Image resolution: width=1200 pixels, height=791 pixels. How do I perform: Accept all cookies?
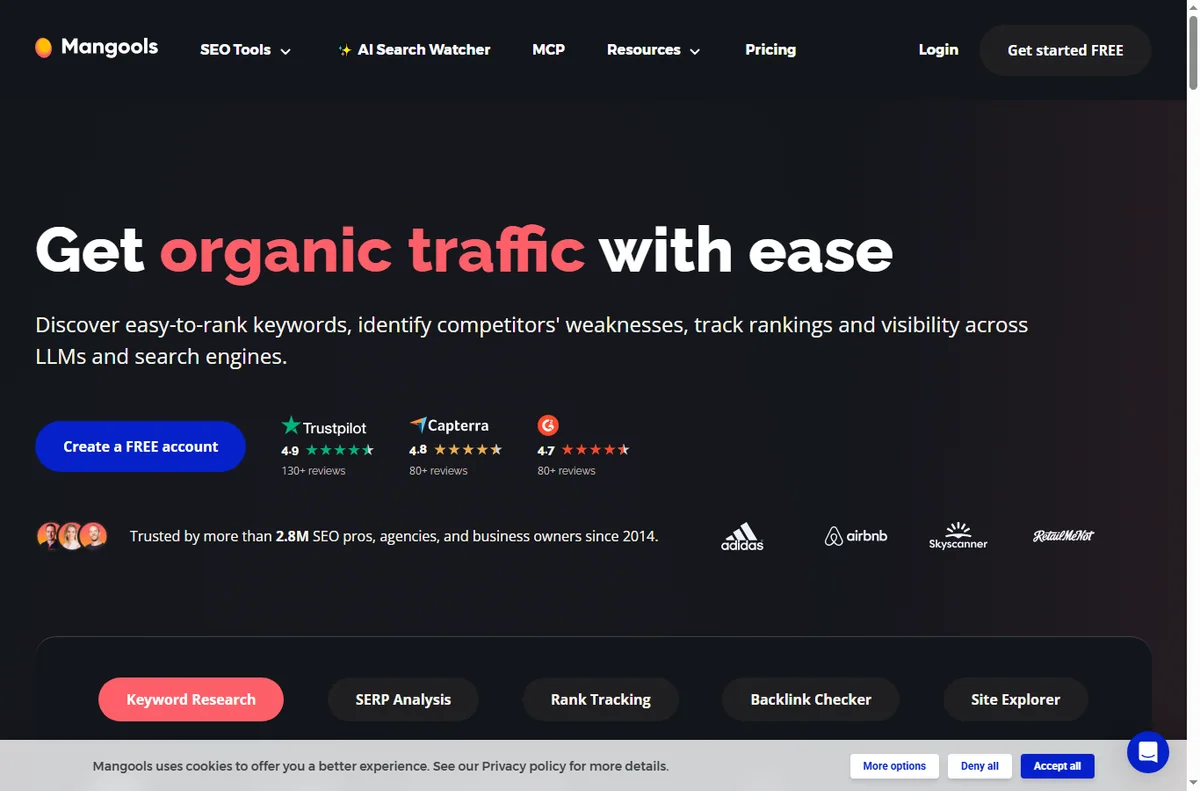pyautogui.click(x=1057, y=766)
